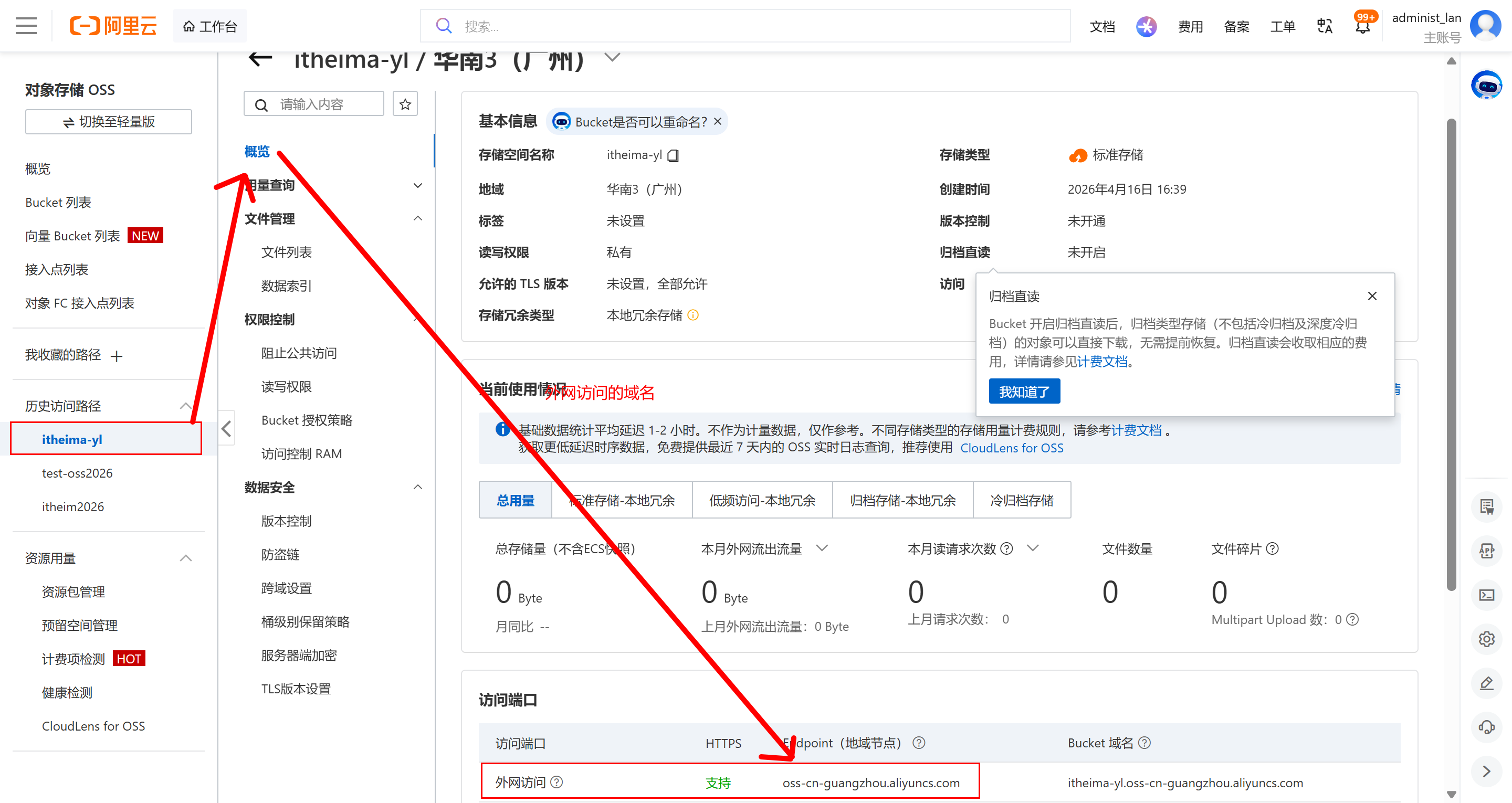Go back using the left arrow
Screen dimensions: 1512x803
point(260,59)
